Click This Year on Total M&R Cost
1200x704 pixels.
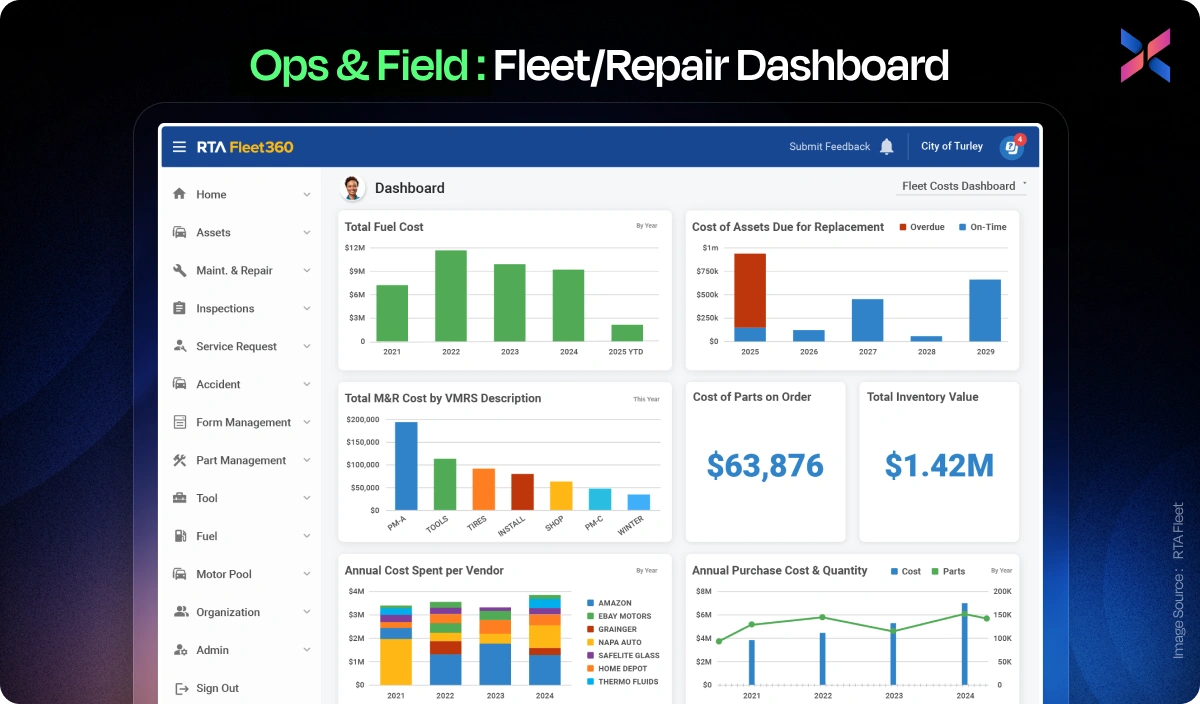[x=646, y=399]
